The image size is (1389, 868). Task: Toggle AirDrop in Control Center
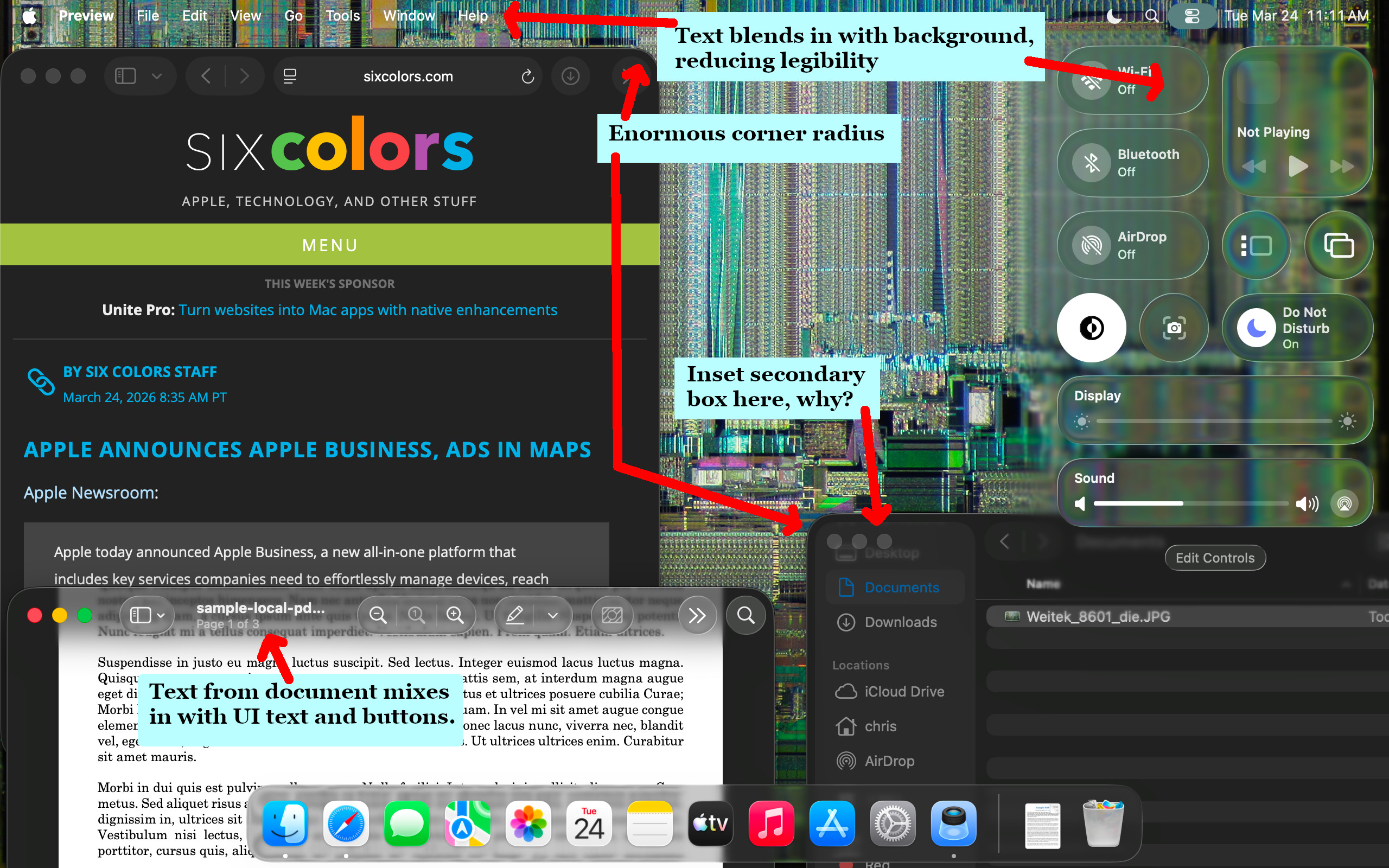[1092, 245]
